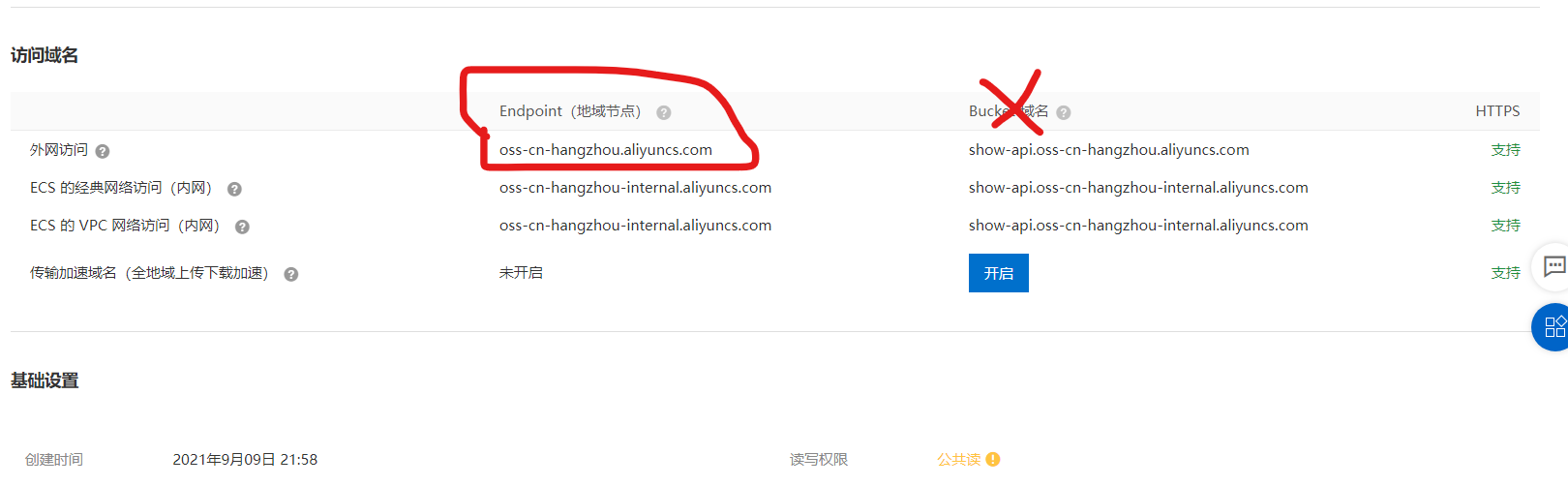
Task: Click help icon next to 外网访问
Action: click(x=103, y=151)
